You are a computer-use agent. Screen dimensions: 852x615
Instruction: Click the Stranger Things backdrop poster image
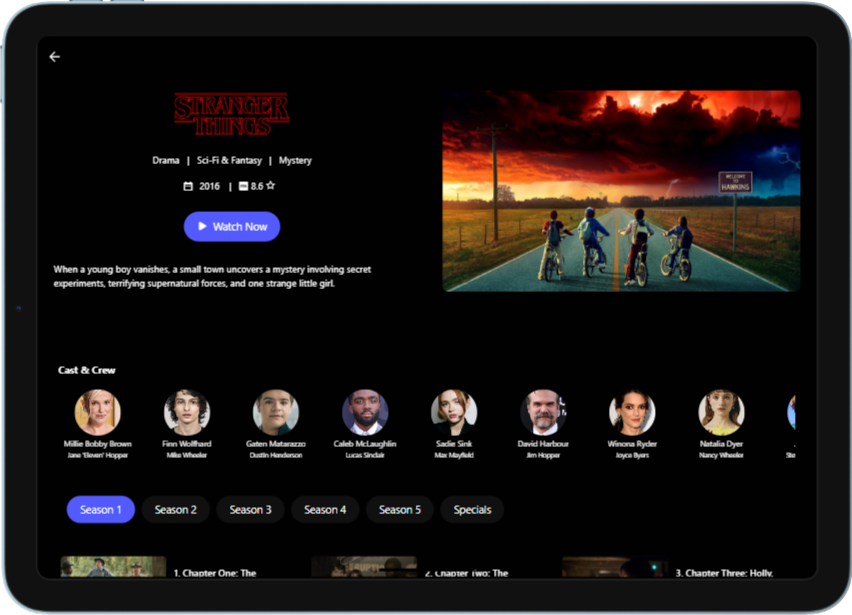coord(621,191)
